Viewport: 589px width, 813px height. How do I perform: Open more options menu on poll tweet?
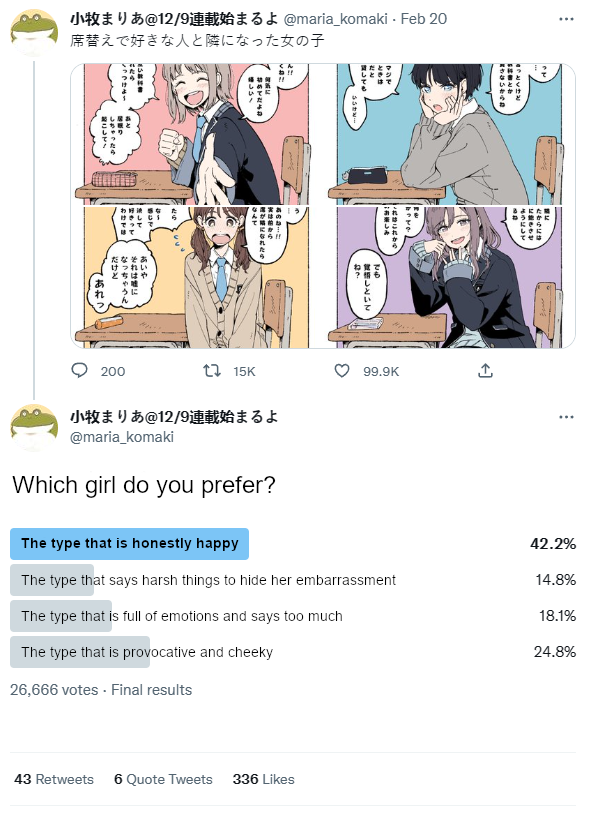566,417
